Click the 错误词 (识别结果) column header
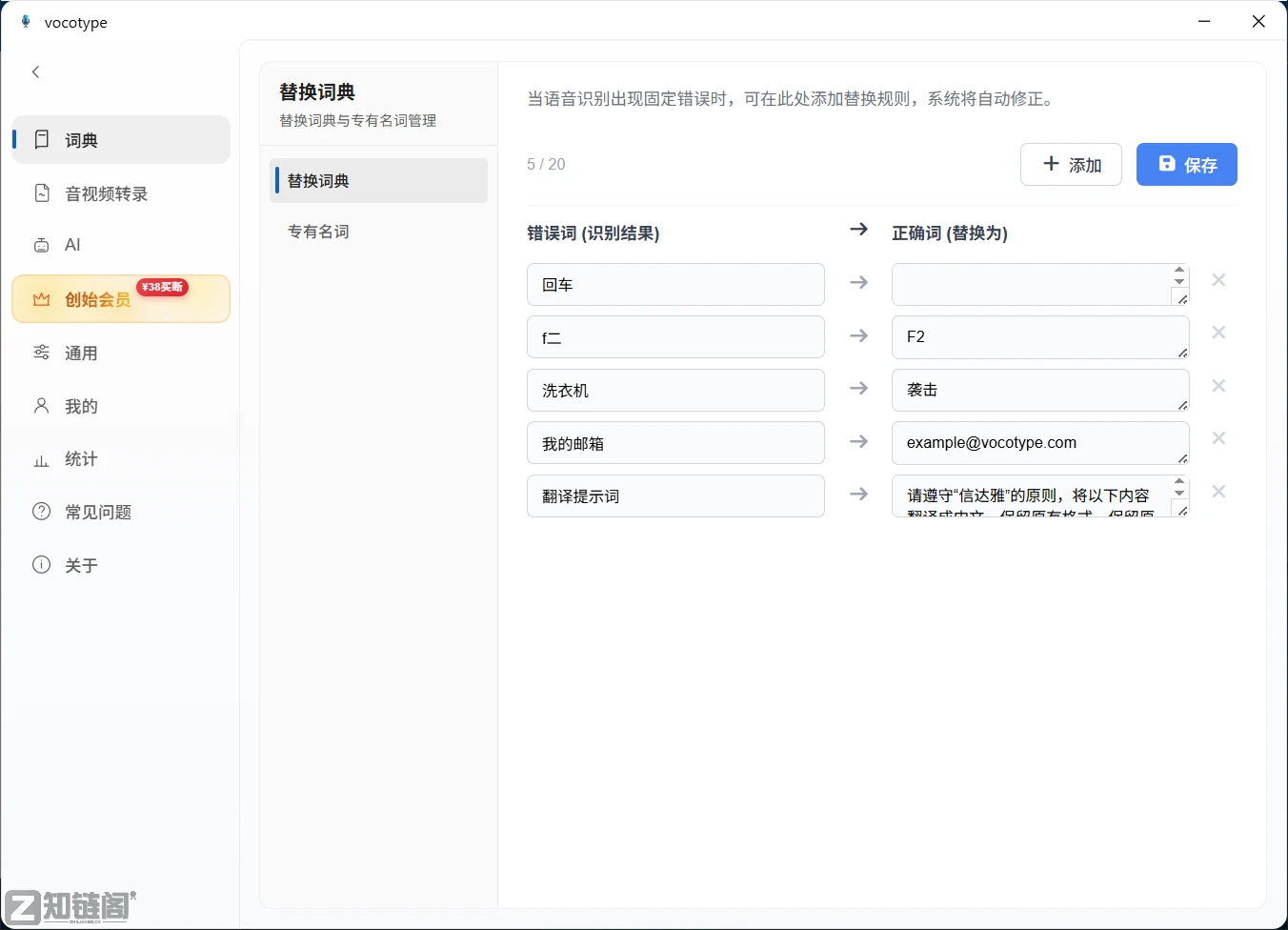Image resolution: width=1288 pixels, height=930 pixels. tap(593, 233)
